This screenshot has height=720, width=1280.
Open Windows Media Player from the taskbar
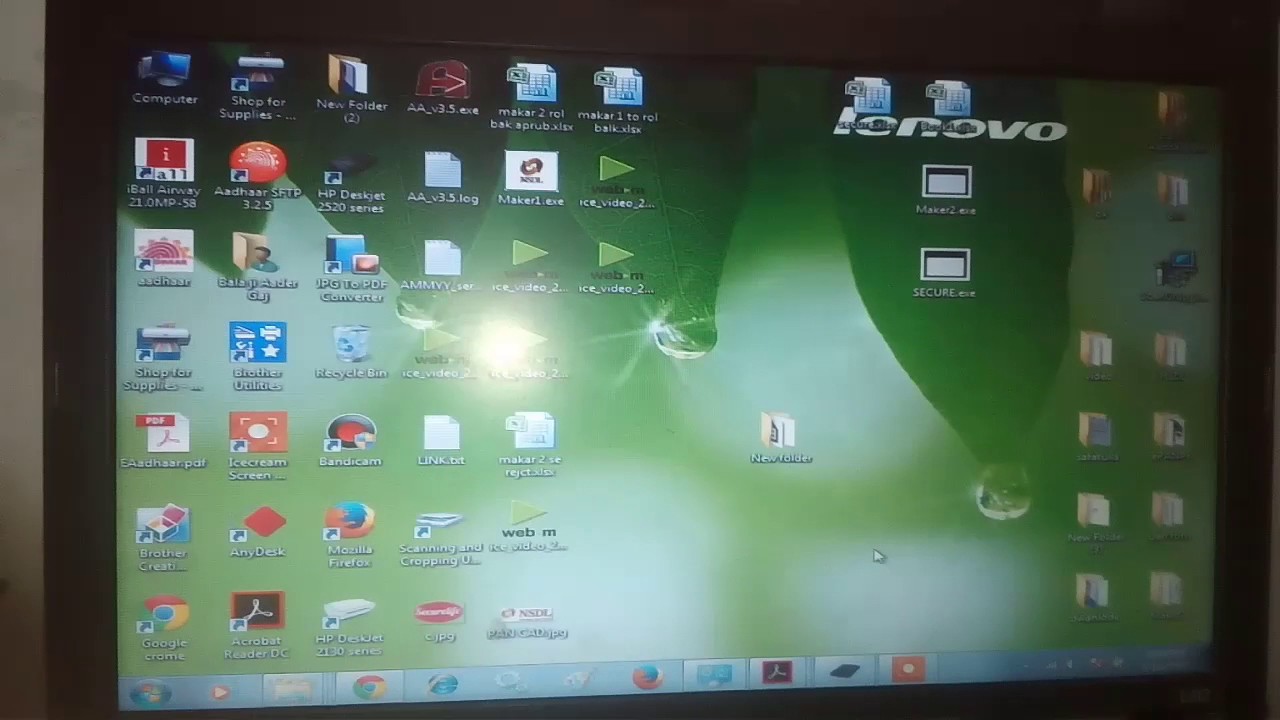220,691
